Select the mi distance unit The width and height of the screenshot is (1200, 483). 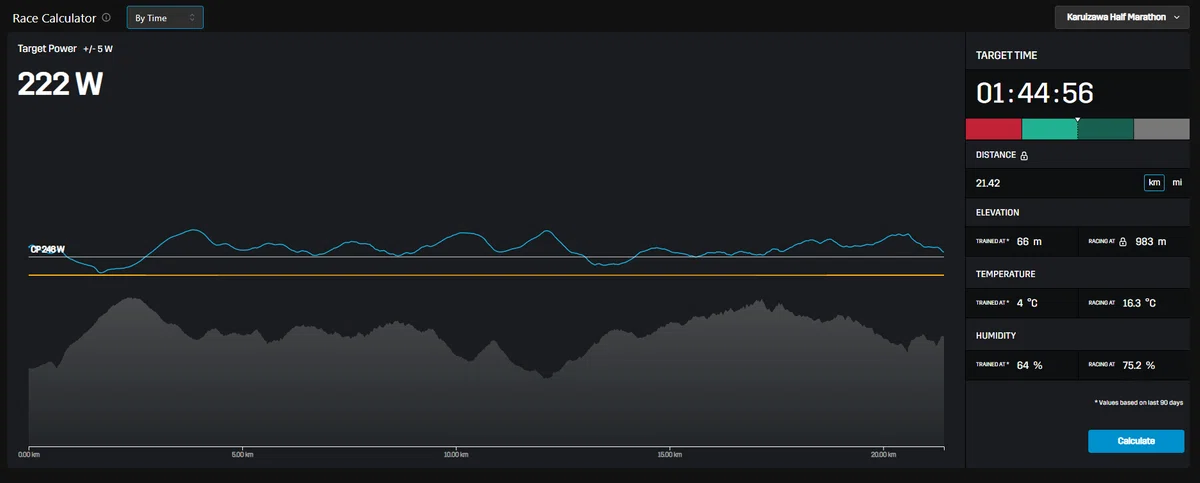pos(1177,183)
